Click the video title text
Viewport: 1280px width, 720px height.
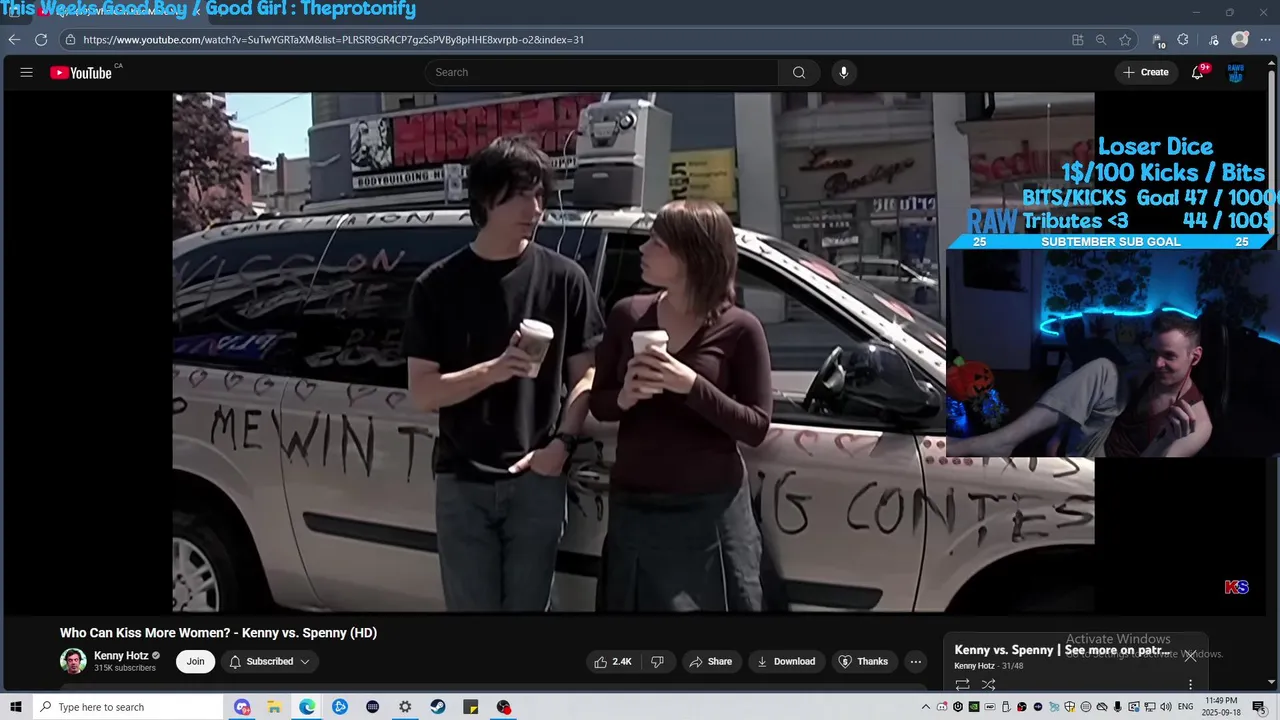pyautogui.click(x=218, y=633)
